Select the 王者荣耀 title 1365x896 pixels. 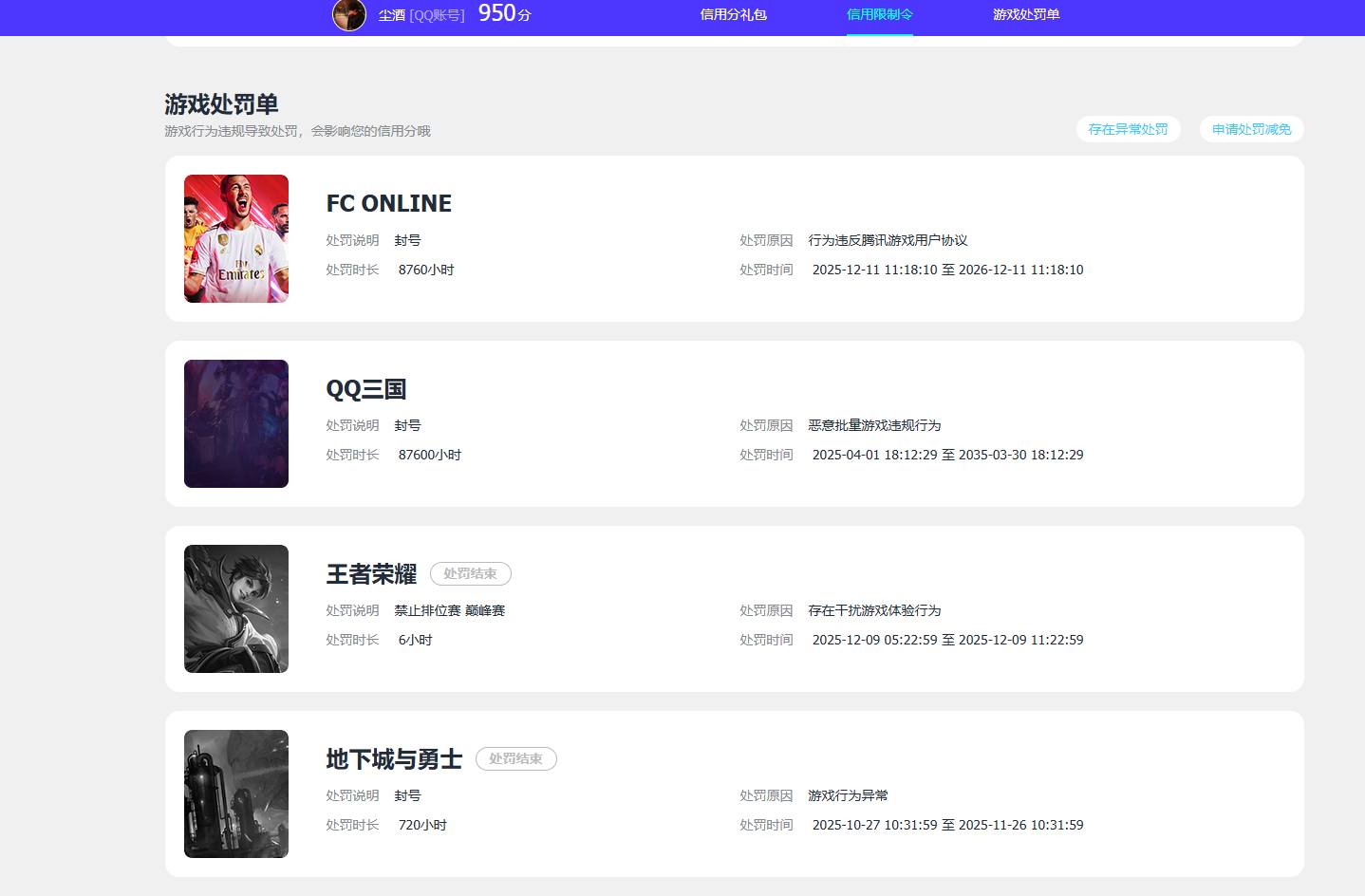pos(372,573)
